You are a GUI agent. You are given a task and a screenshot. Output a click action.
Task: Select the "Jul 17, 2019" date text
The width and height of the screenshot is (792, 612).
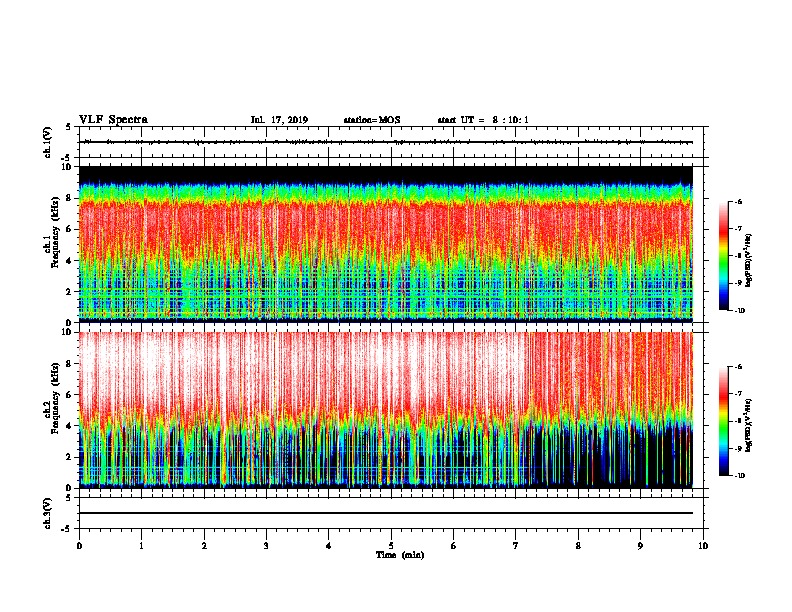[279, 120]
